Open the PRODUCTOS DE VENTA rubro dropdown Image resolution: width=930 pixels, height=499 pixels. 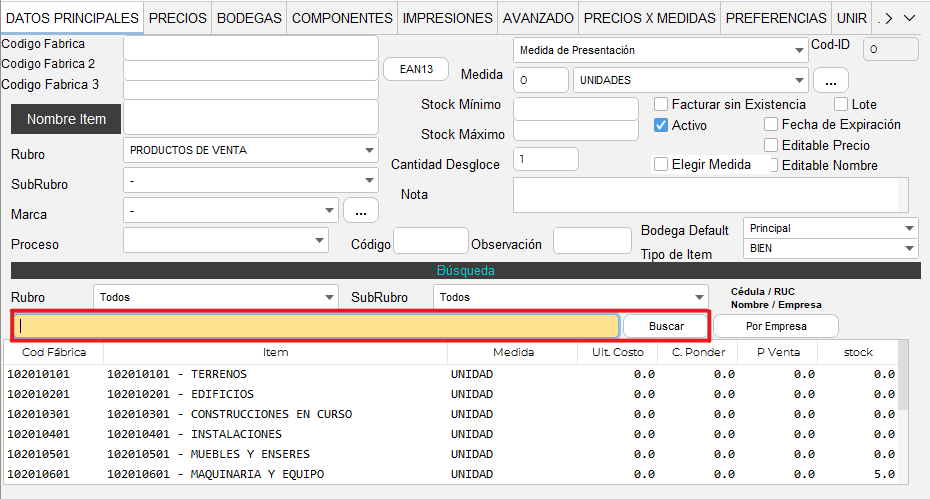click(x=250, y=150)
